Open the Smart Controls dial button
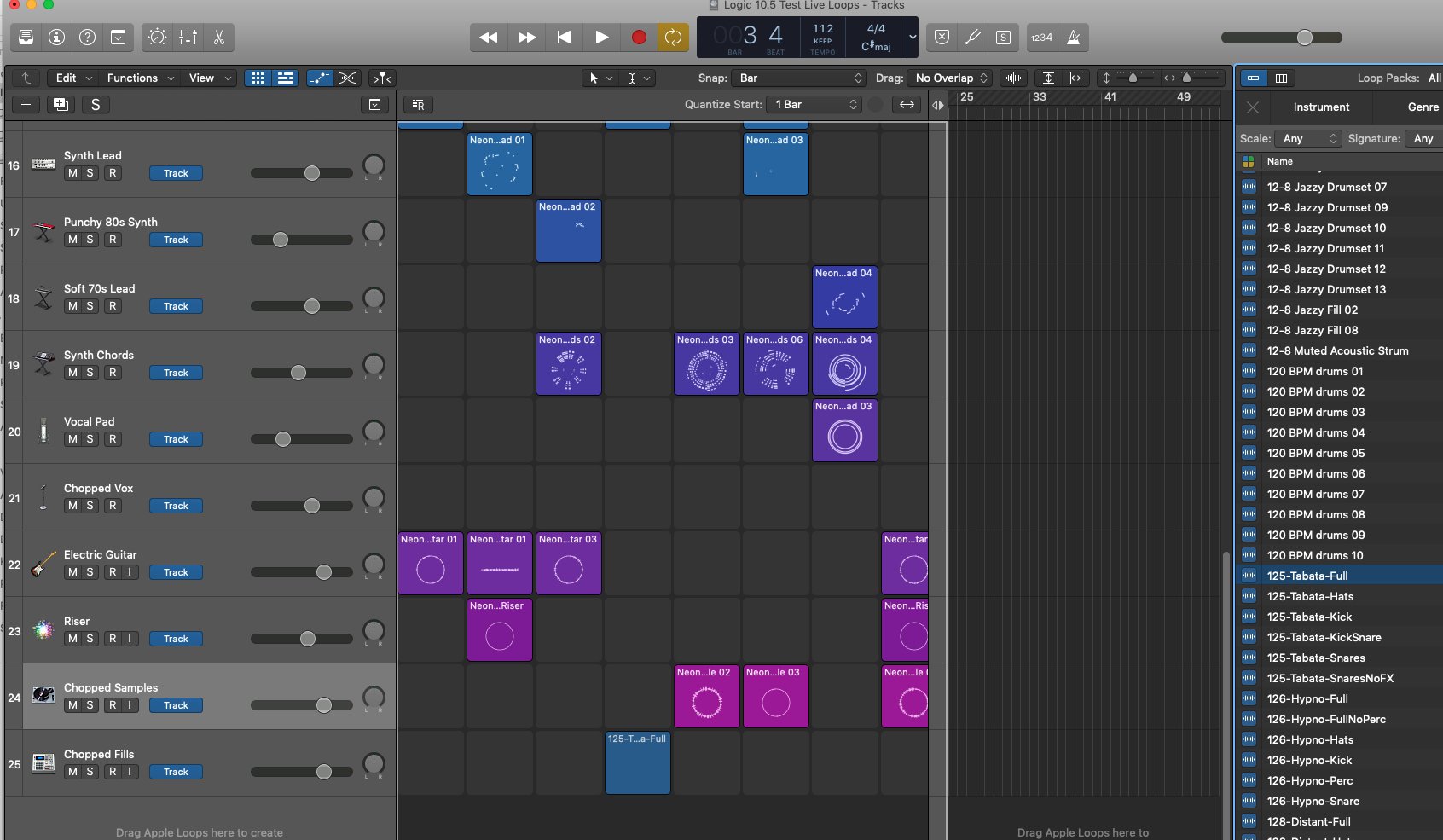Viewport: 1443px width, 840px height. [x=157, y=38]
